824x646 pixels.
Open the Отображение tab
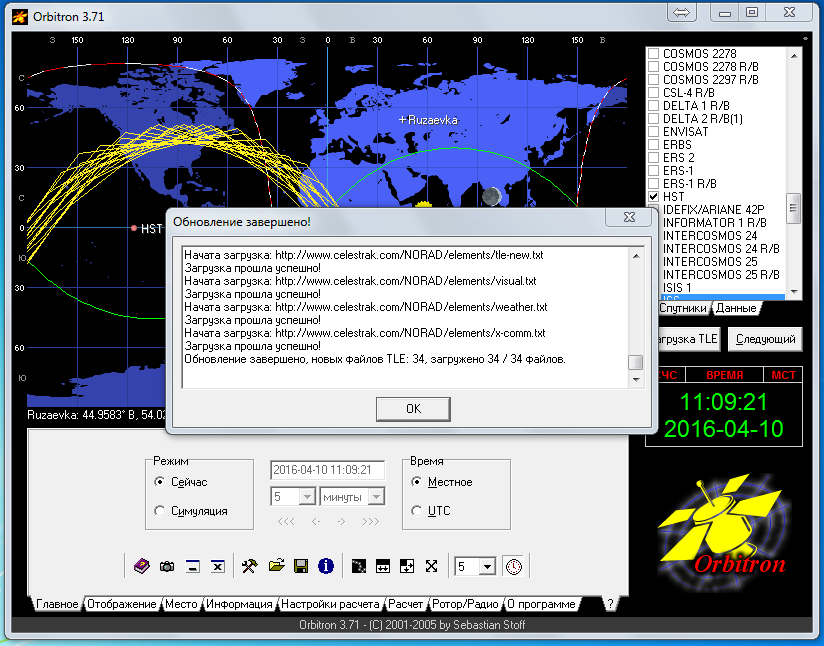[x=121, y=604]
